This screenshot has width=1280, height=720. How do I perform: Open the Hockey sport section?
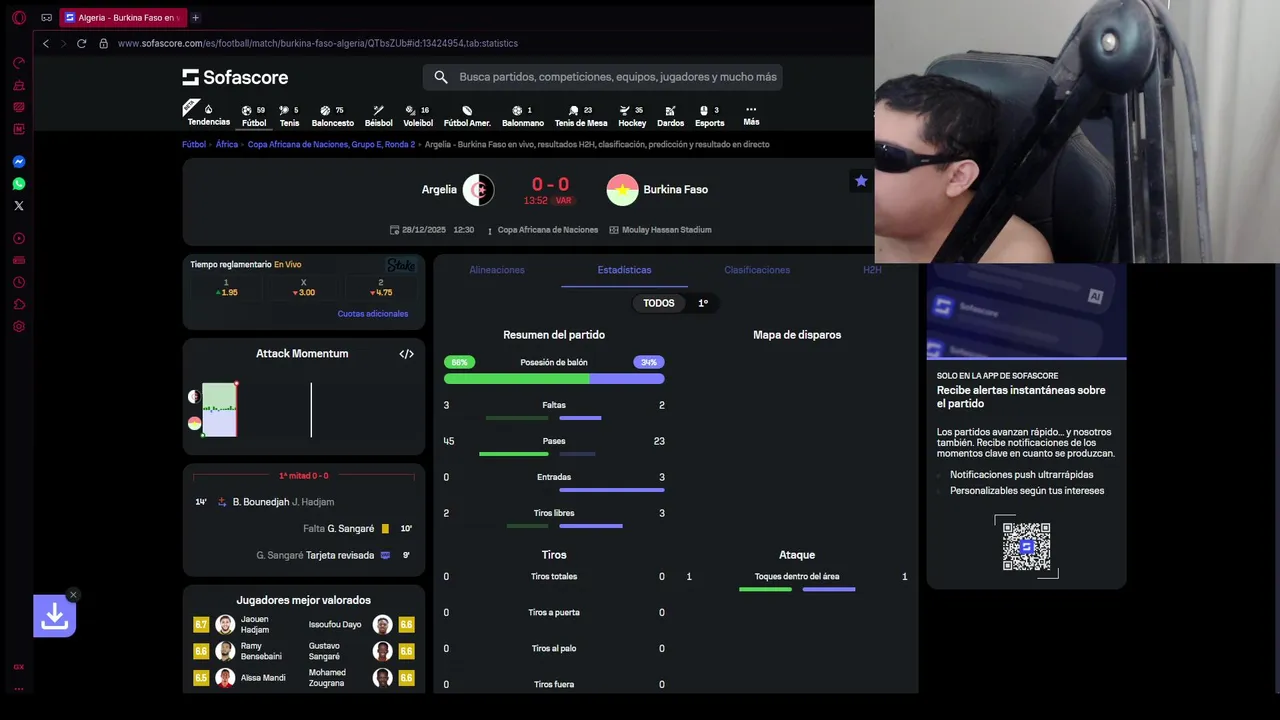coord(632,116)
